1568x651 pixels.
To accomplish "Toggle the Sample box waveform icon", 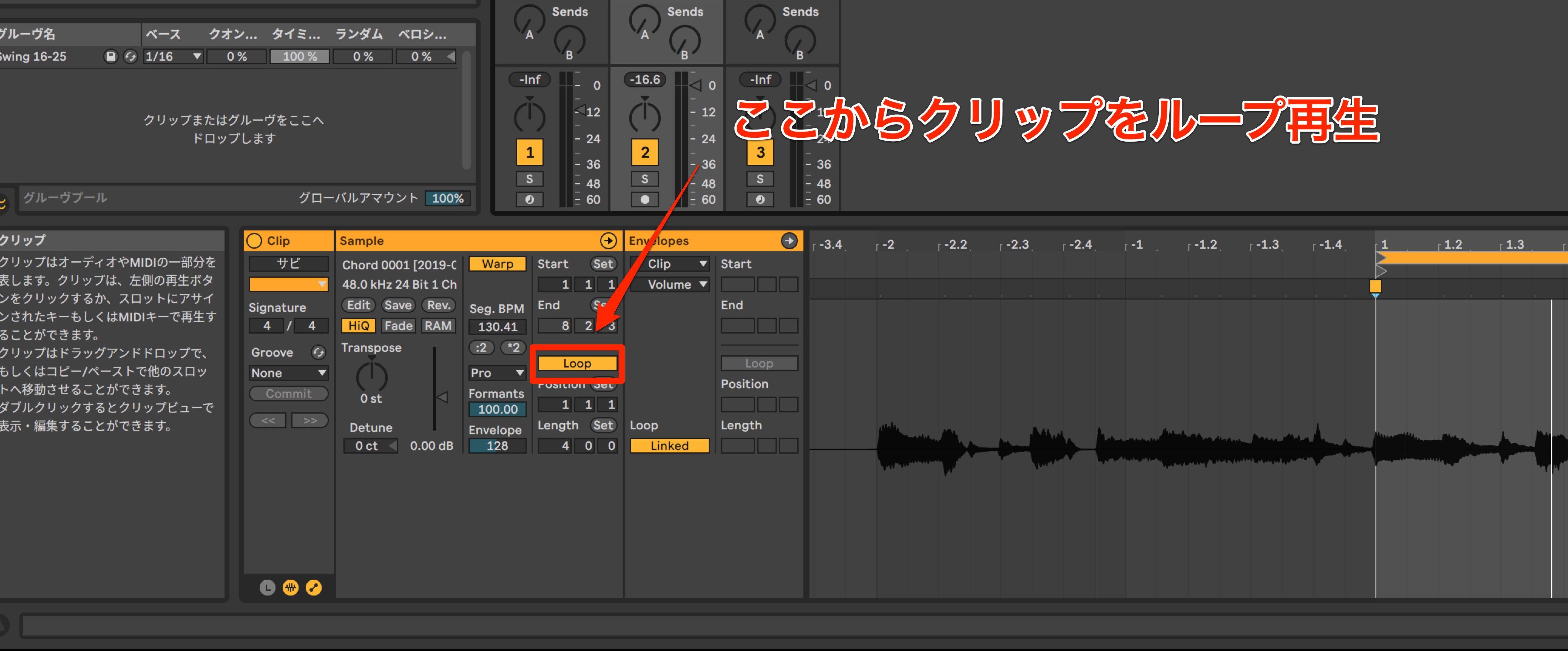I will 290,587.
